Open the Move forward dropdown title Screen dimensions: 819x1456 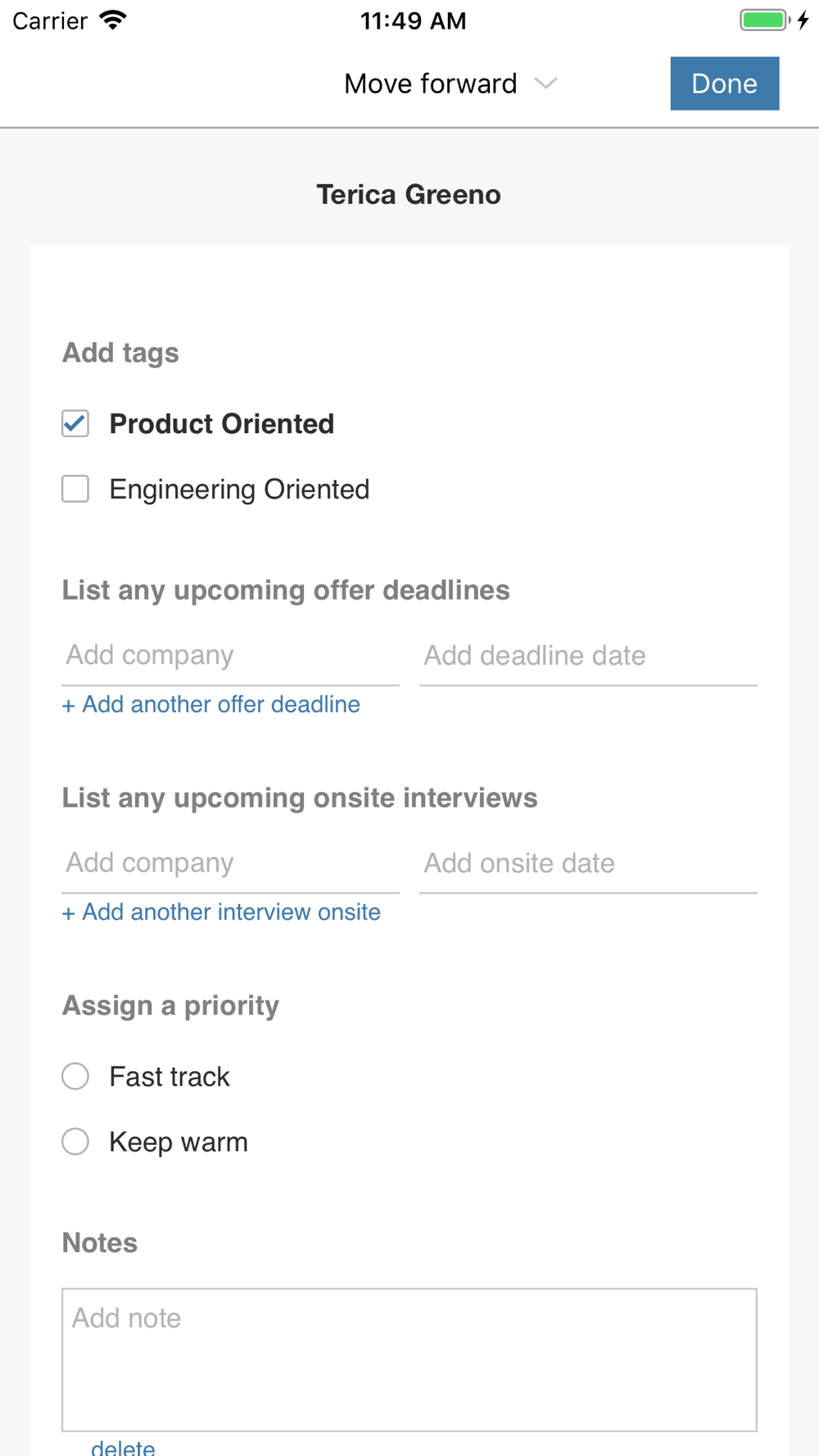(x=431, y=84)
